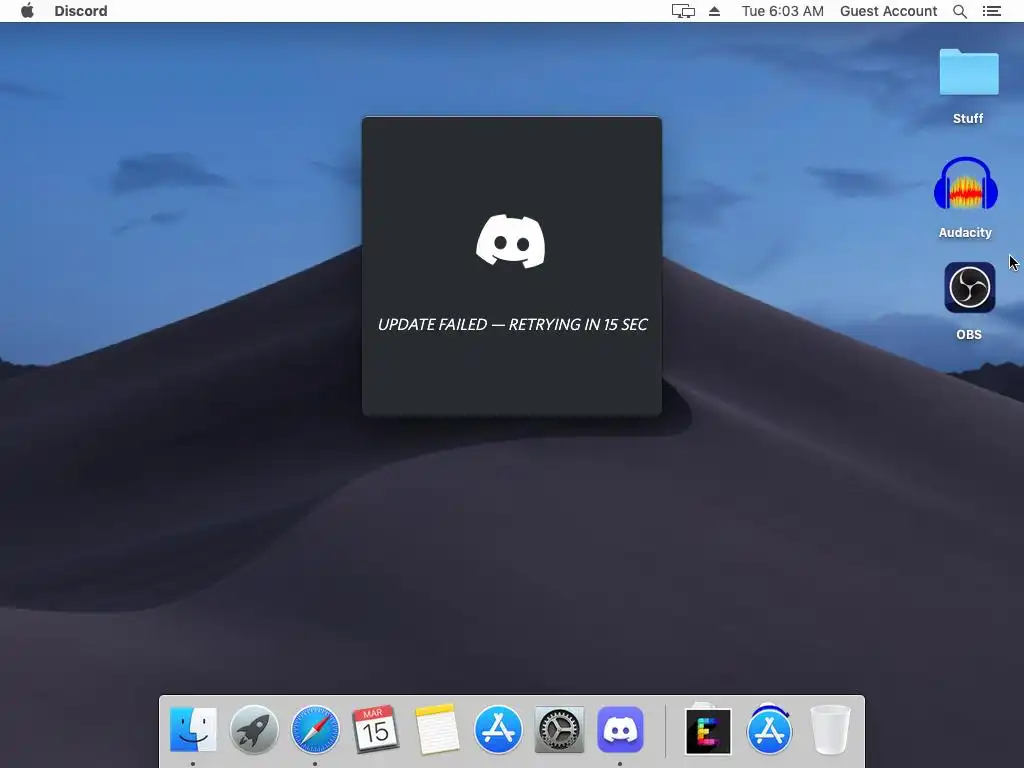Launch Safari from the Dock
1024x768 pixels.
point(315,729)
